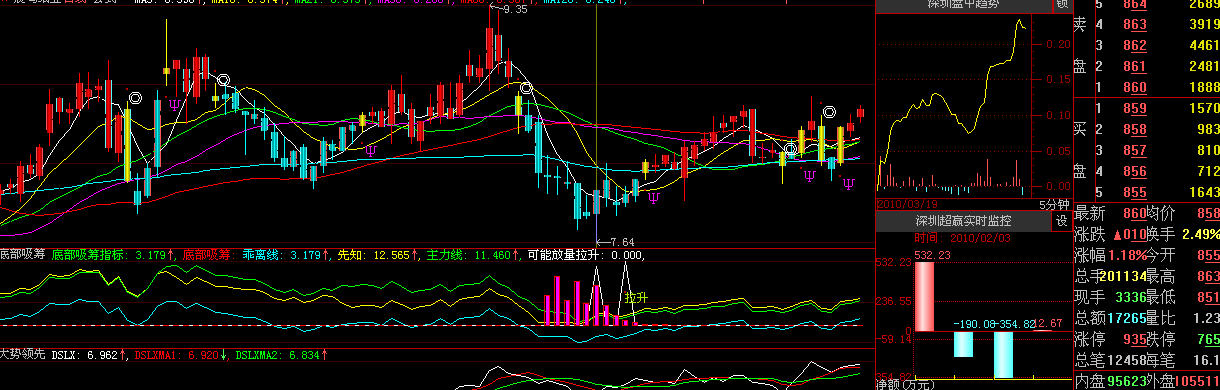Click the 7.64 low price label
The width and height of the screenshot is (1220, 390).
coord(621,241)
